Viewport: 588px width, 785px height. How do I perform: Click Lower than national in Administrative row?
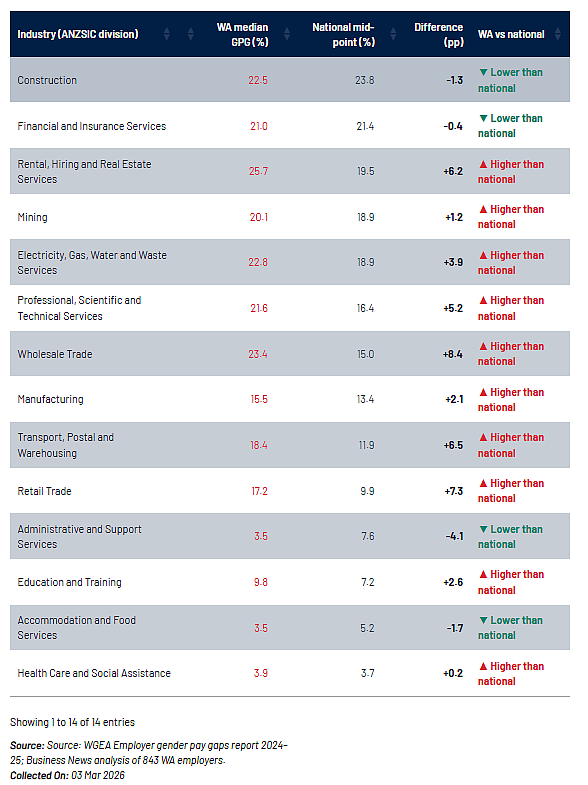(510, 537)
